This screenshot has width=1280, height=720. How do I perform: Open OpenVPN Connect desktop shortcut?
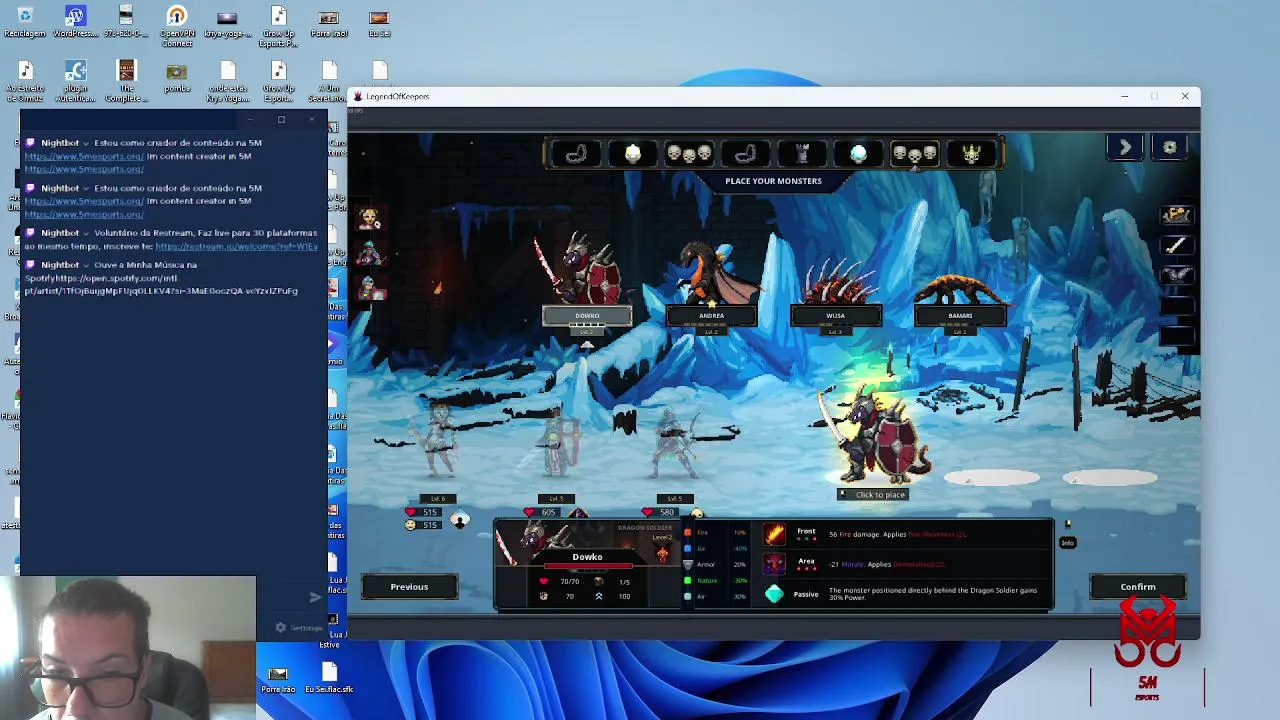point(177,26)
